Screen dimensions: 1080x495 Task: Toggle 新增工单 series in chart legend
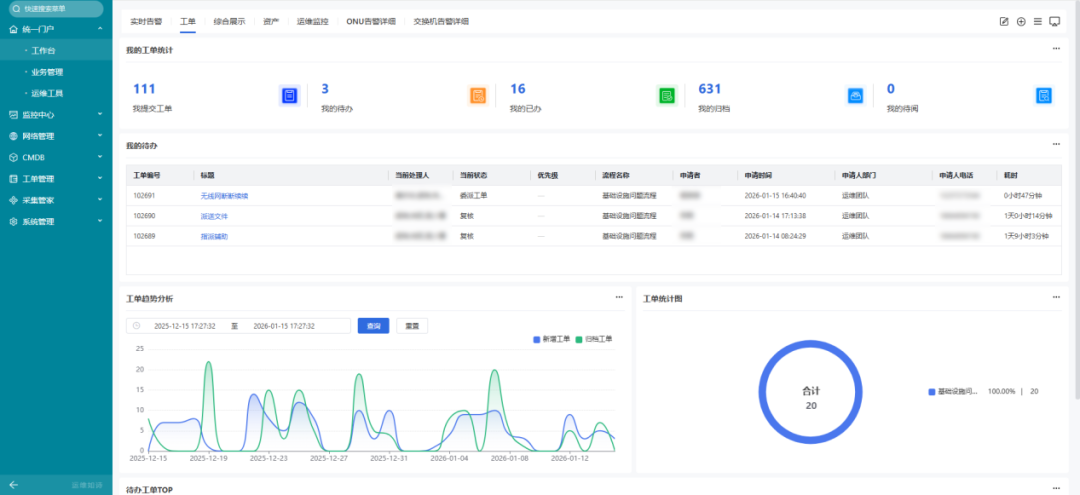(x=551, y=339)
